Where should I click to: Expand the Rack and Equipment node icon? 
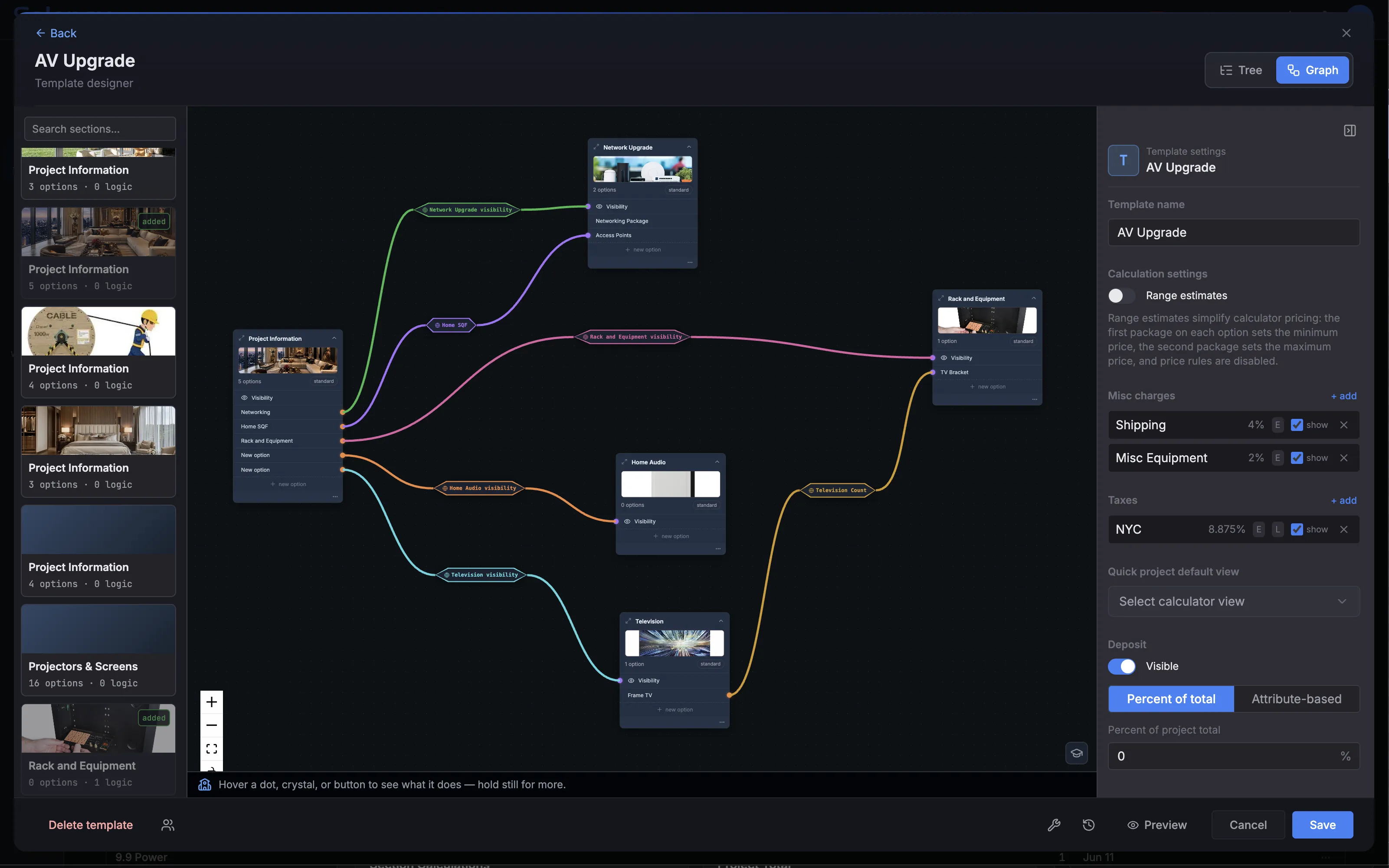940,299
